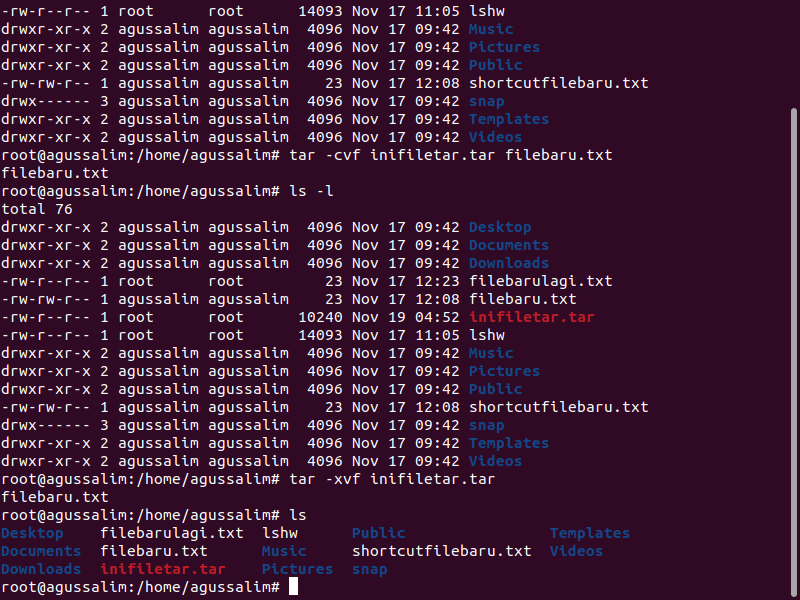This screenshot has width=800, height=600.
Task: Click the ls -l command line
Action: coord(167,191)
